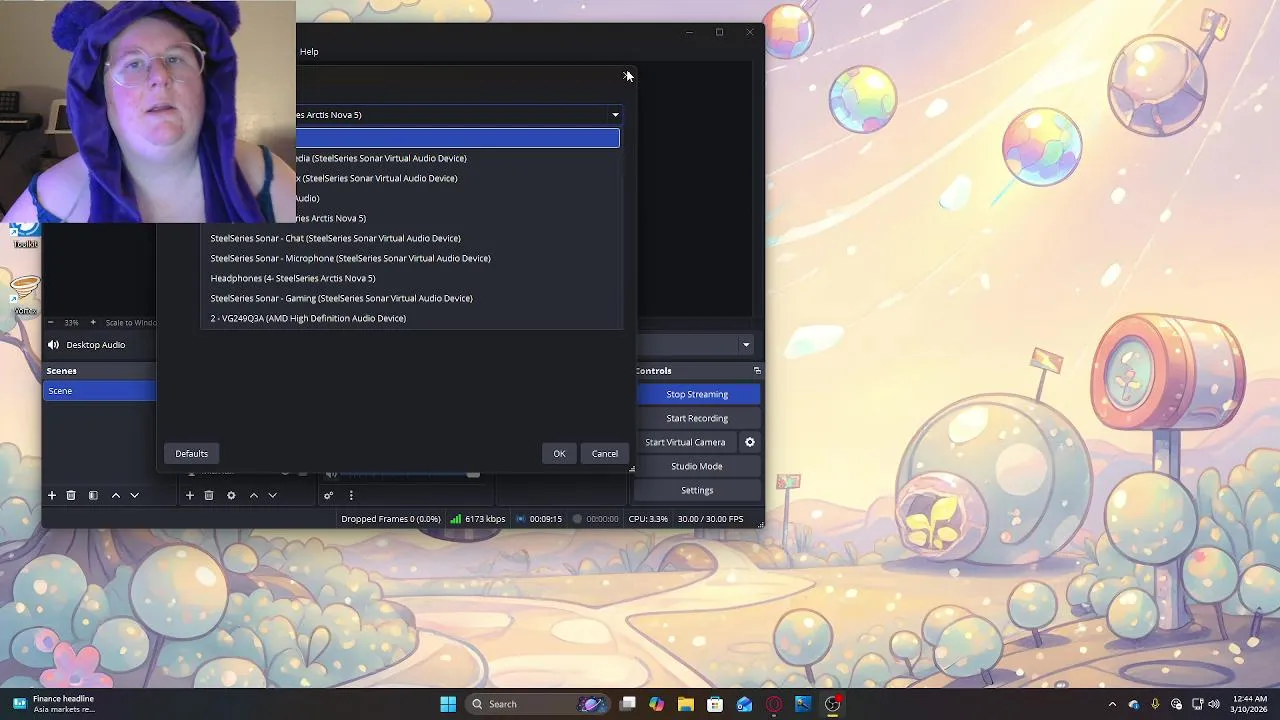The width and height of the screenshot is (1280, 720).
Task: Click 6173 kbps bitrate status
Action: click(478, 519)
